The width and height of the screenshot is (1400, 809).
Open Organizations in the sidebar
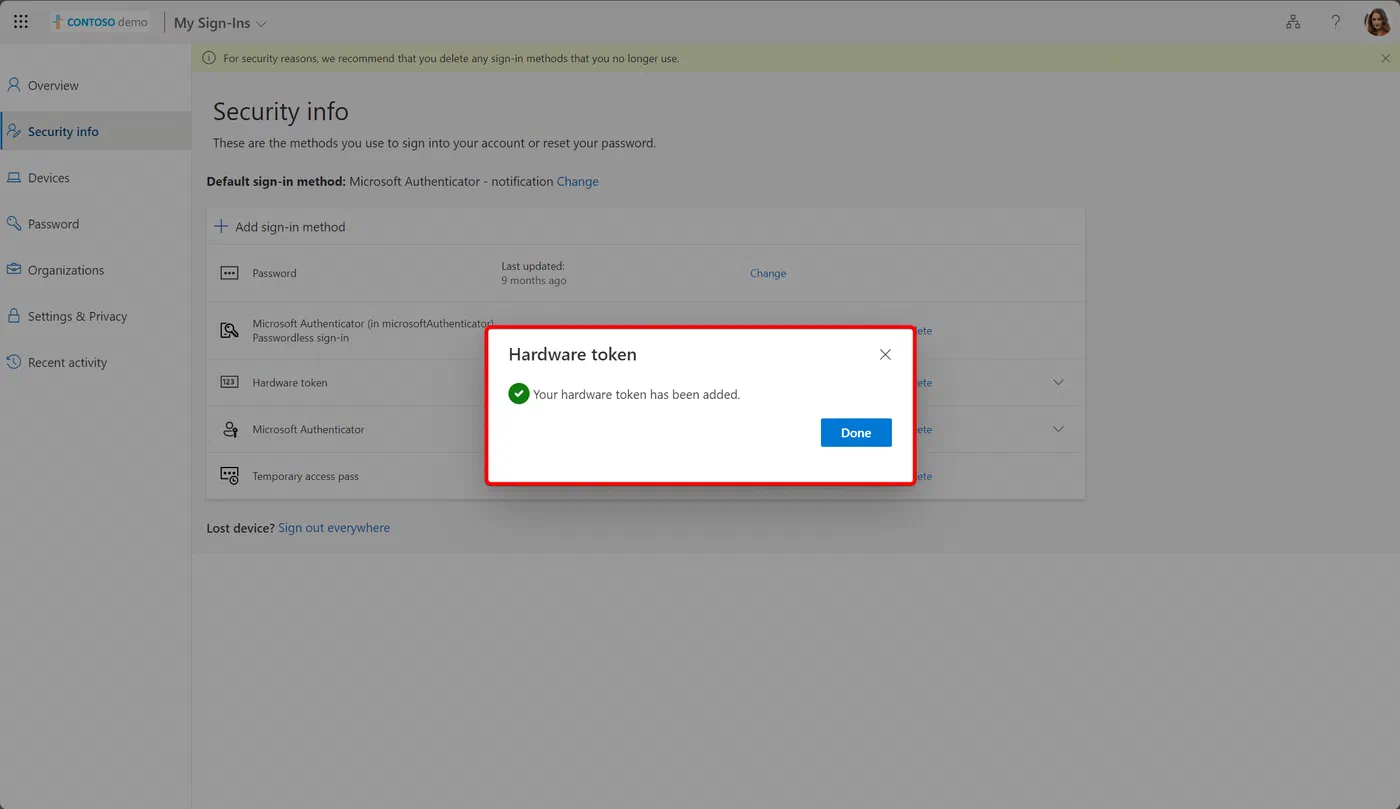coord(96,270)
